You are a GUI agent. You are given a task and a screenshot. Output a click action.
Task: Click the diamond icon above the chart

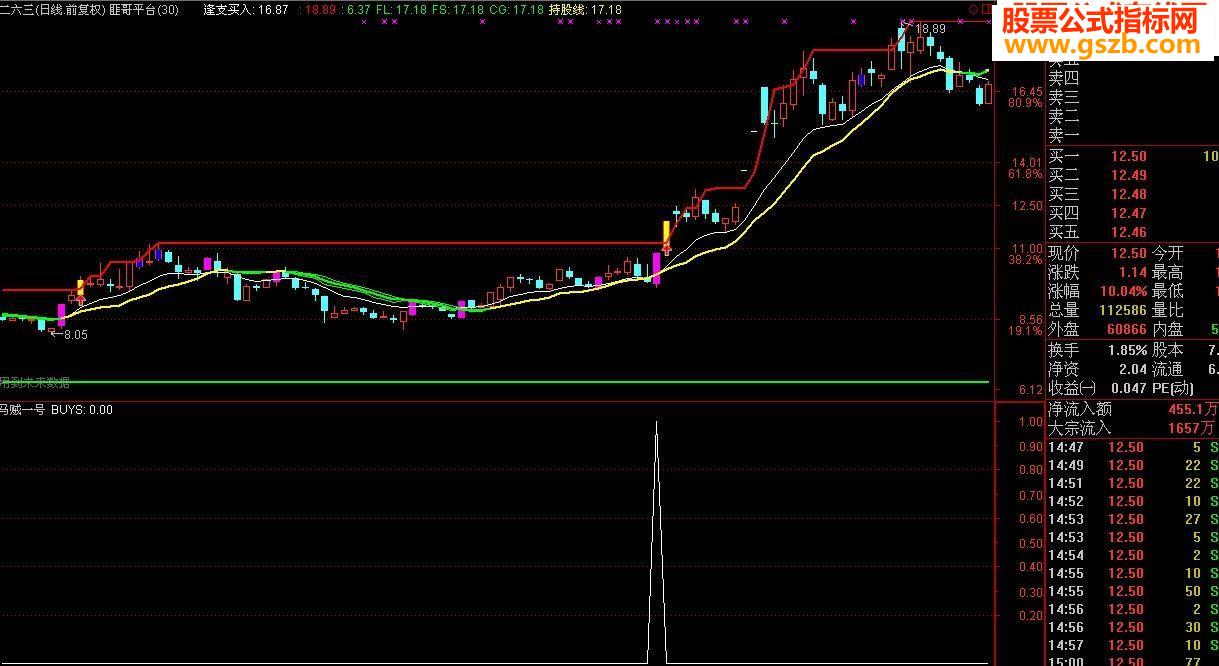pyautogui.click(x=974, y=9)
